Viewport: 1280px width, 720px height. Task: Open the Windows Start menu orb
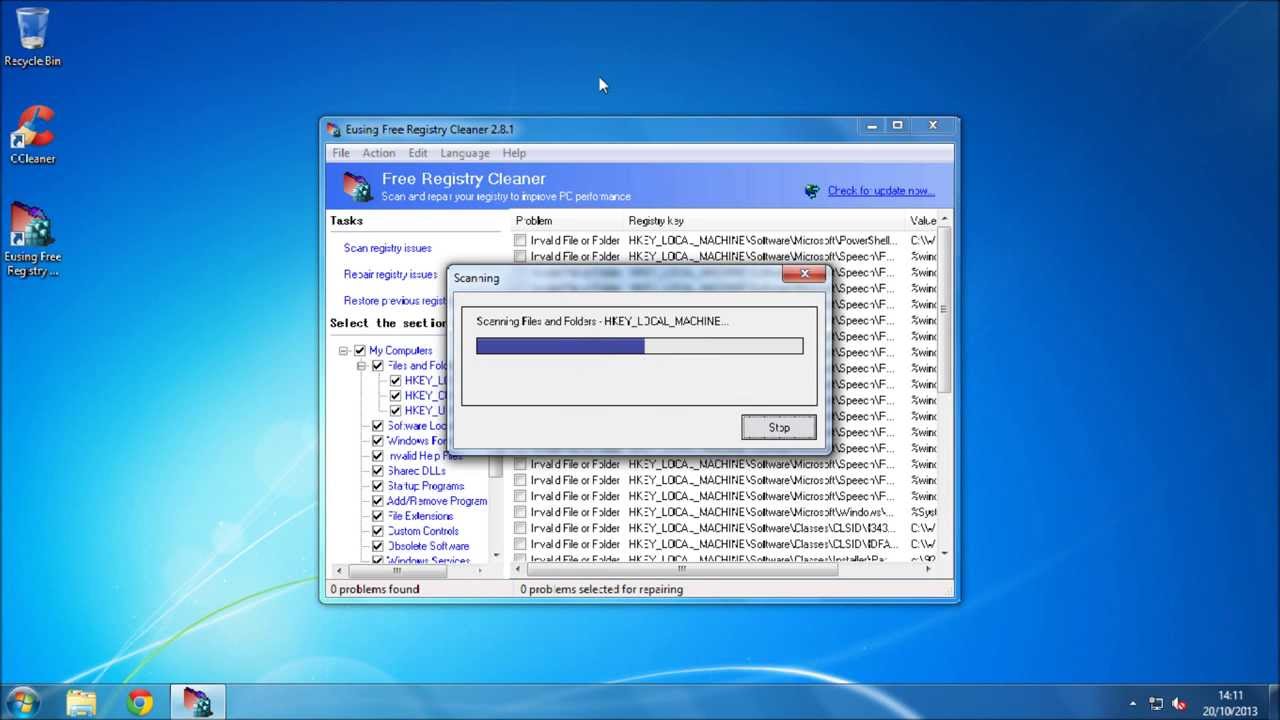click(x=23, y=702)
